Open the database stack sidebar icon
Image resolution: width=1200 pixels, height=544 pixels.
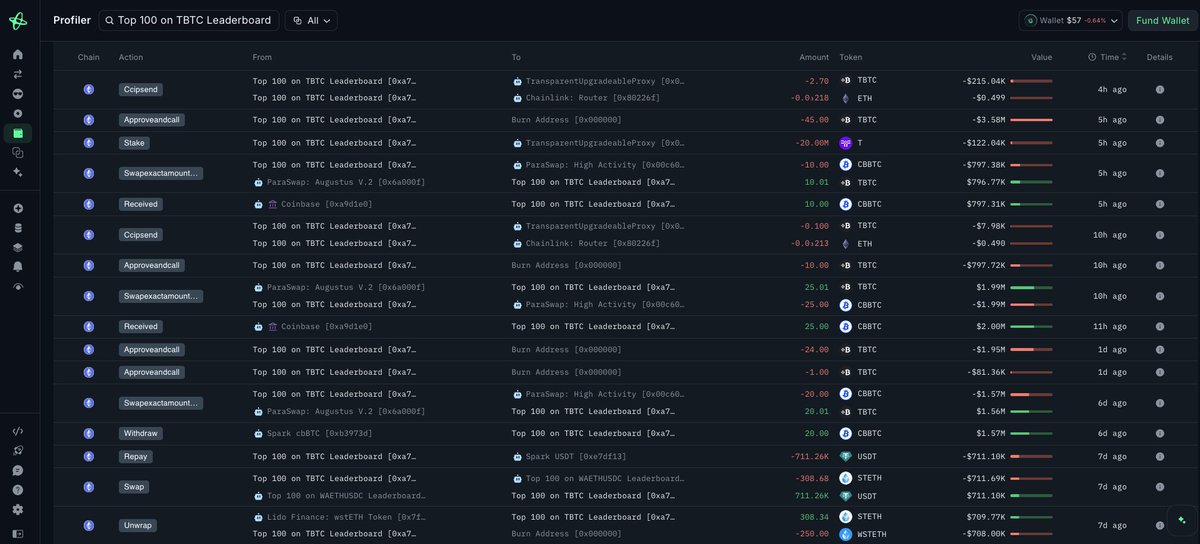tap(18, 228)
